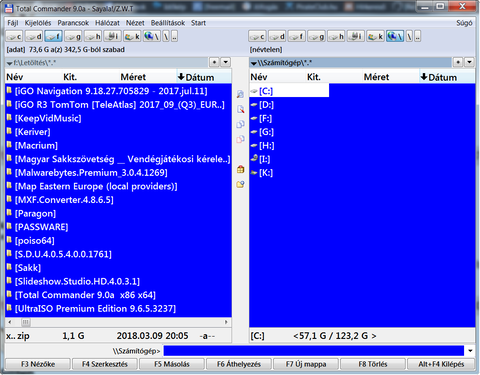The image size is (480, 375).
Task: Click the F4 Szerkesztés button
Action: [105, 364]
